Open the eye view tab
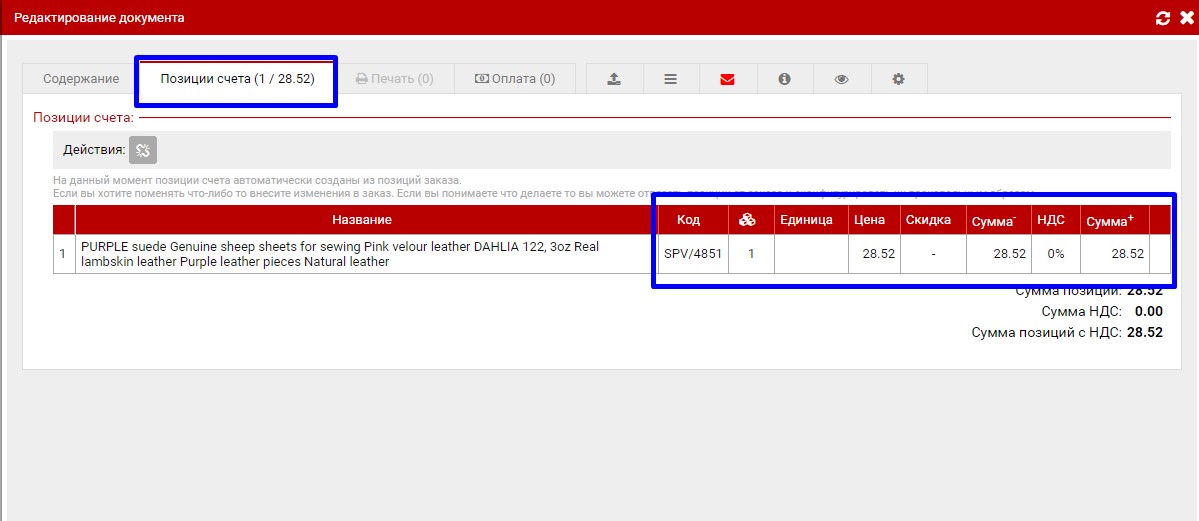Viewport: 1199px width, 521px height. [841, 79]
